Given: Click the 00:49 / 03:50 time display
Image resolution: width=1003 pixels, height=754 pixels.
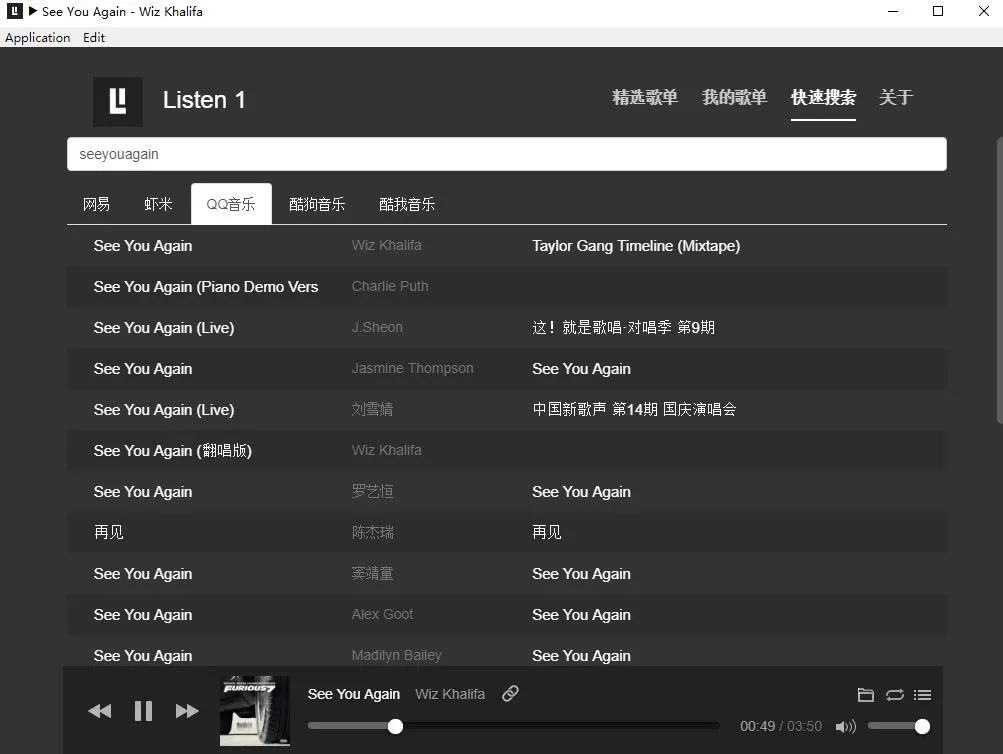Looking at the screenshot, I should (781, 726).
